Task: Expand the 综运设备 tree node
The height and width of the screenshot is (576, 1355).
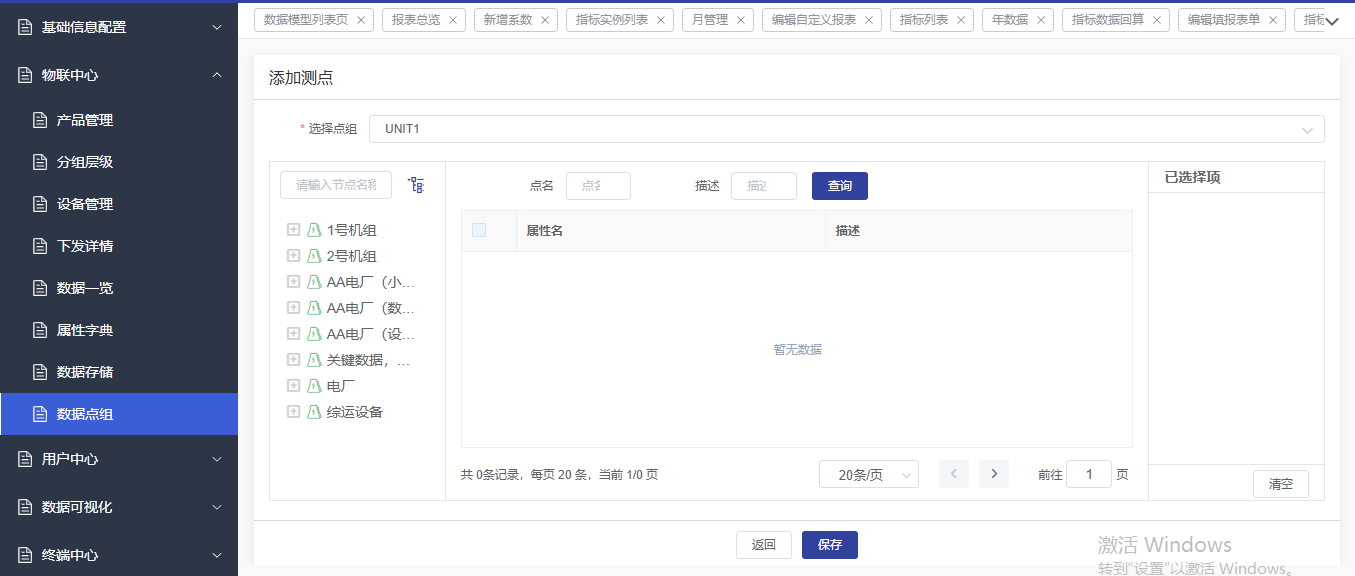Action: pyautogui.click(x=293, y=412)
